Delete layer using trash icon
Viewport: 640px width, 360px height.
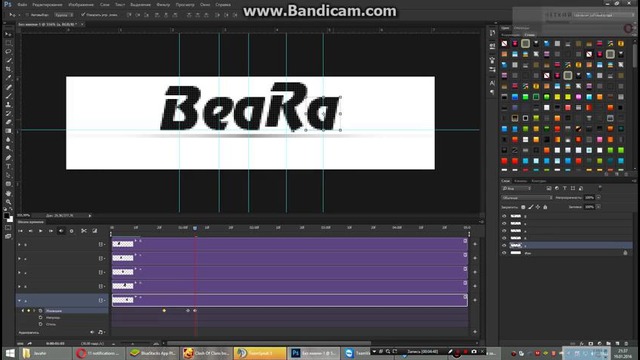627,344
